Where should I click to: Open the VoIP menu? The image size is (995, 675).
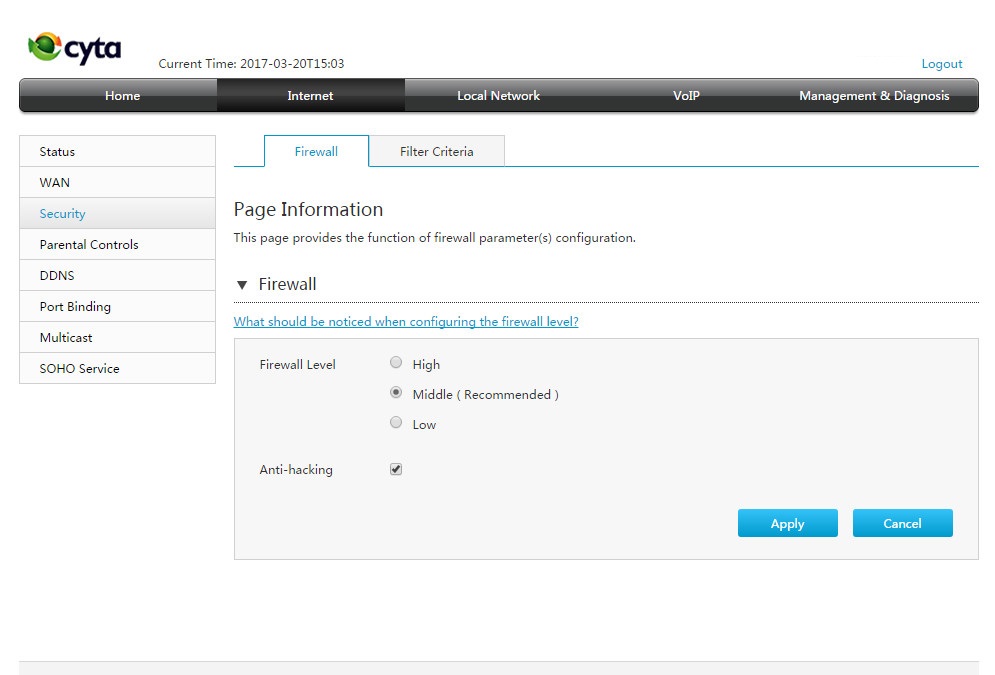coord(686,96)
